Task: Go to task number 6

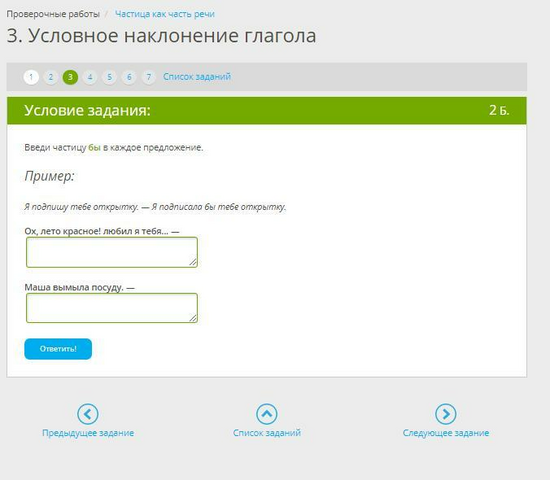Action: coord(129,77)
